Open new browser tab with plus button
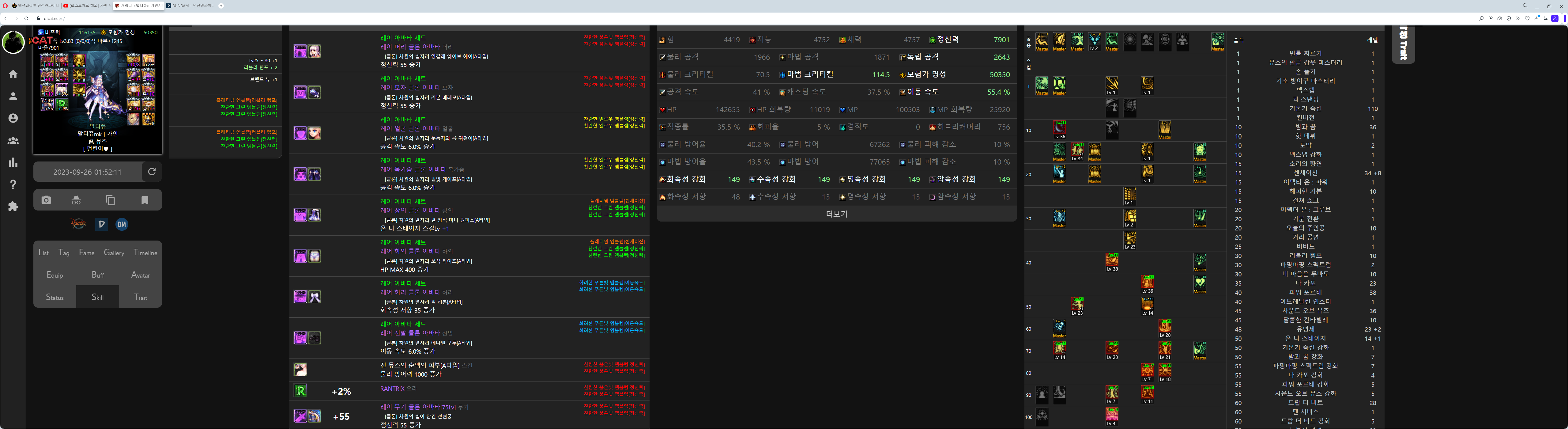This screenshot has width=1568, height=429. click(221, 6)
